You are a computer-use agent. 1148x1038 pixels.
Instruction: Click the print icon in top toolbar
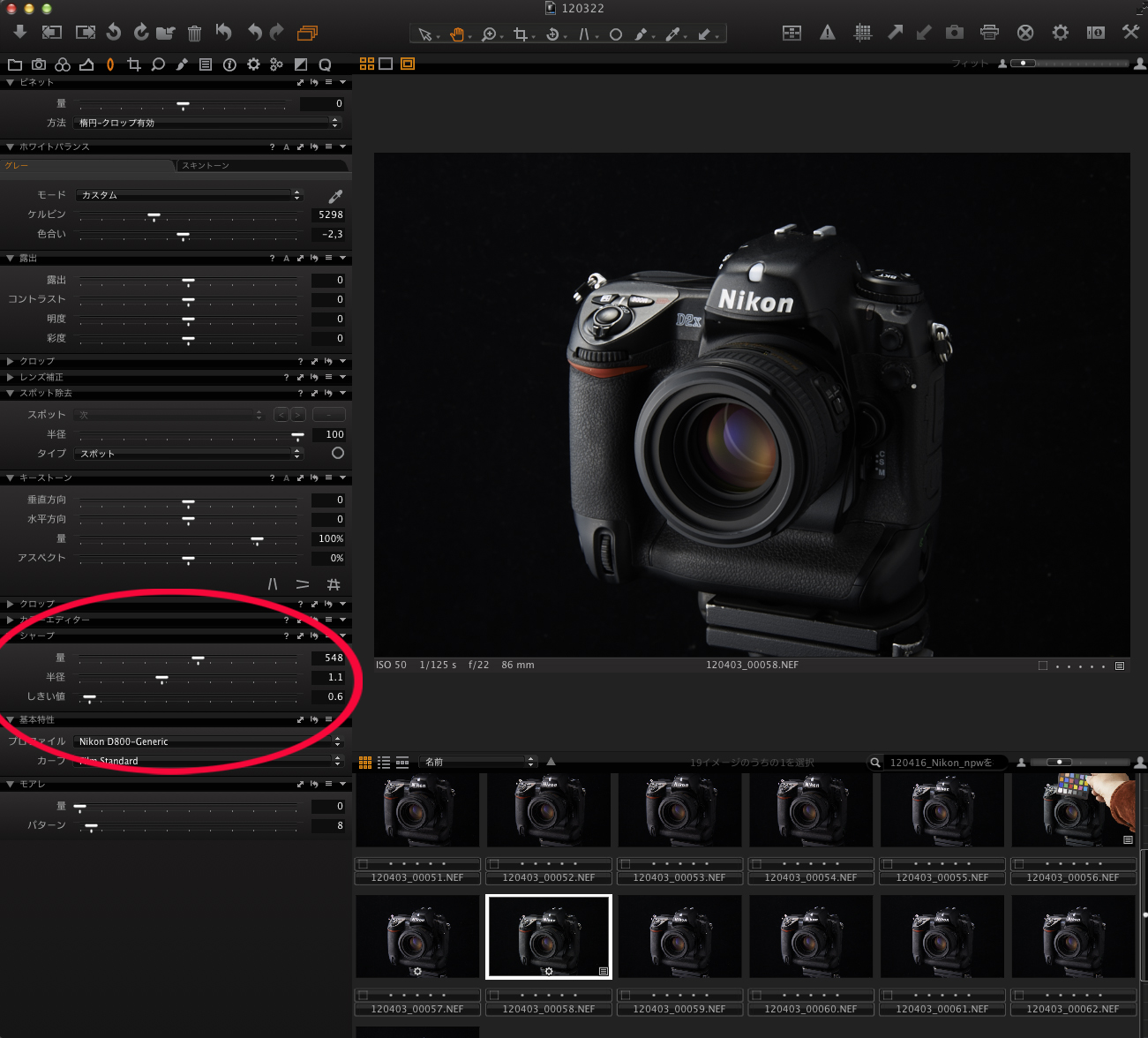click(x=990, y=33)
